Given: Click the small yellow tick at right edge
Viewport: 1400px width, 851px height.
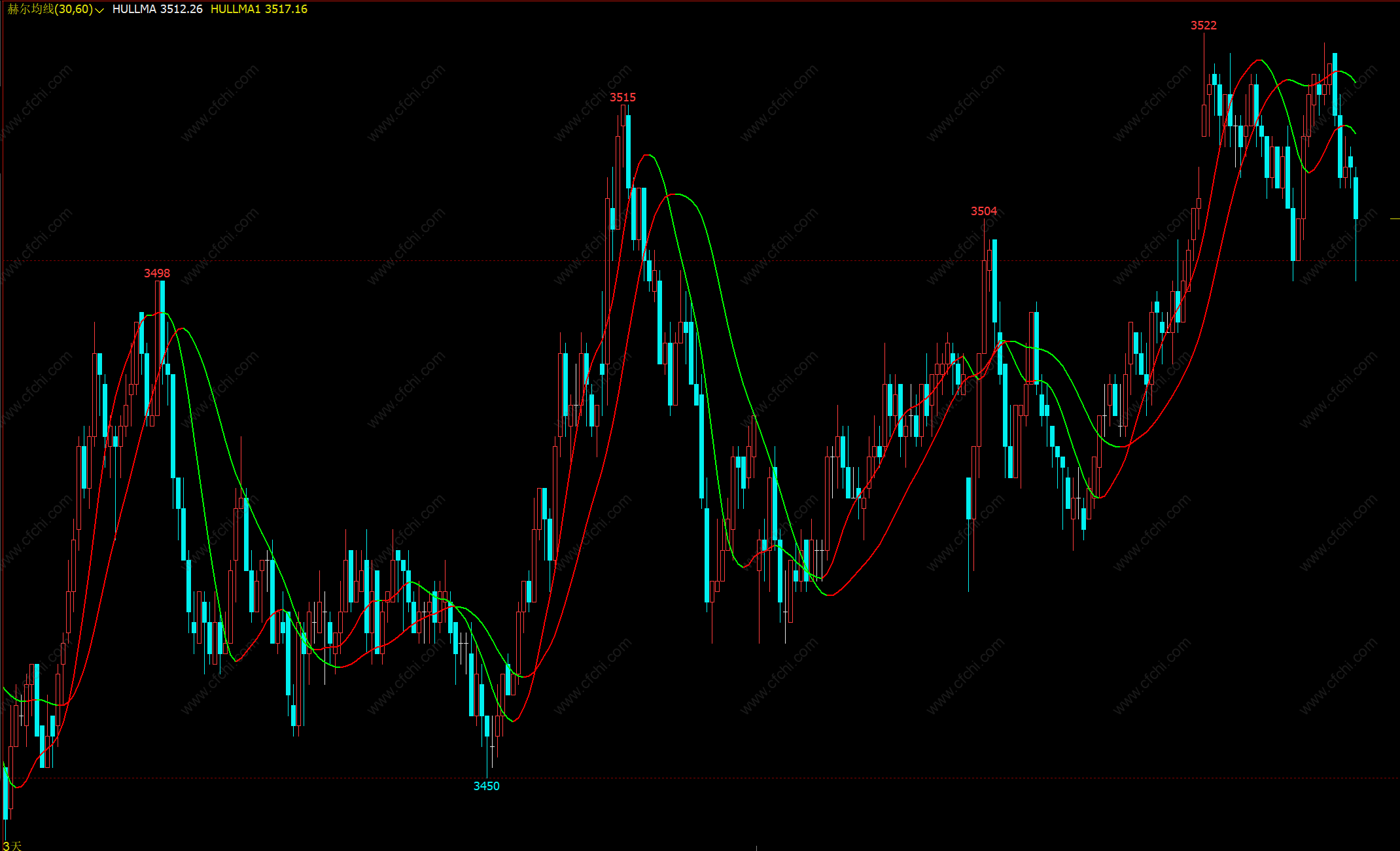Looking at the screenshot, I should click(x=1394, y=218).
